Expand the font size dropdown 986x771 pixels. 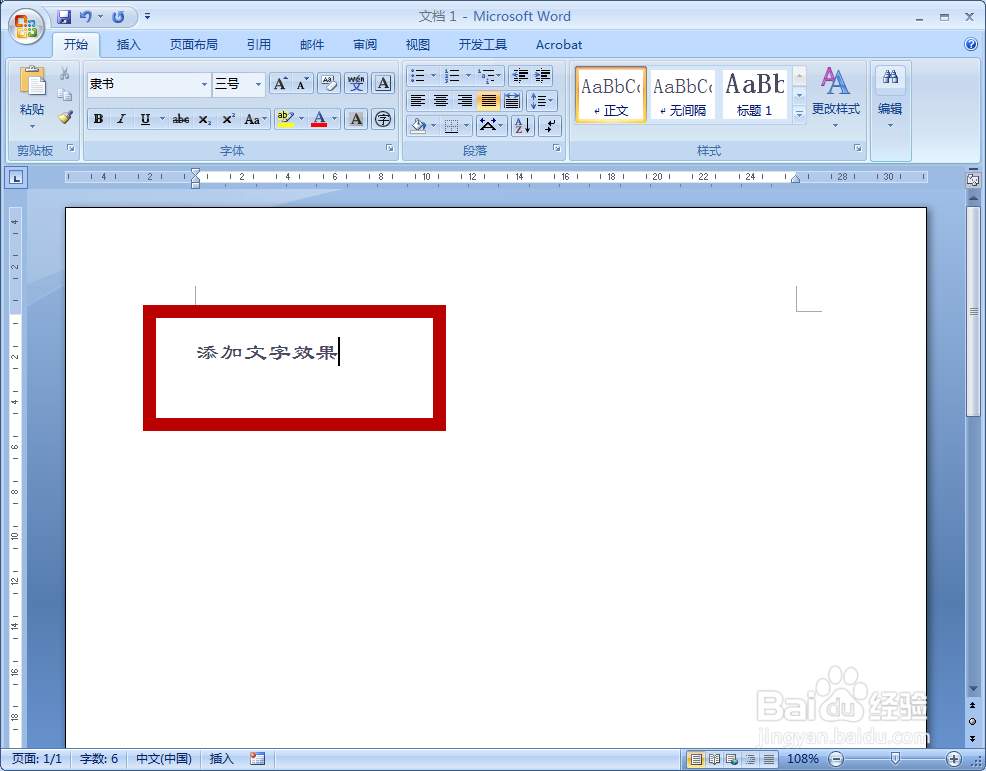click(x=257, y=84)
